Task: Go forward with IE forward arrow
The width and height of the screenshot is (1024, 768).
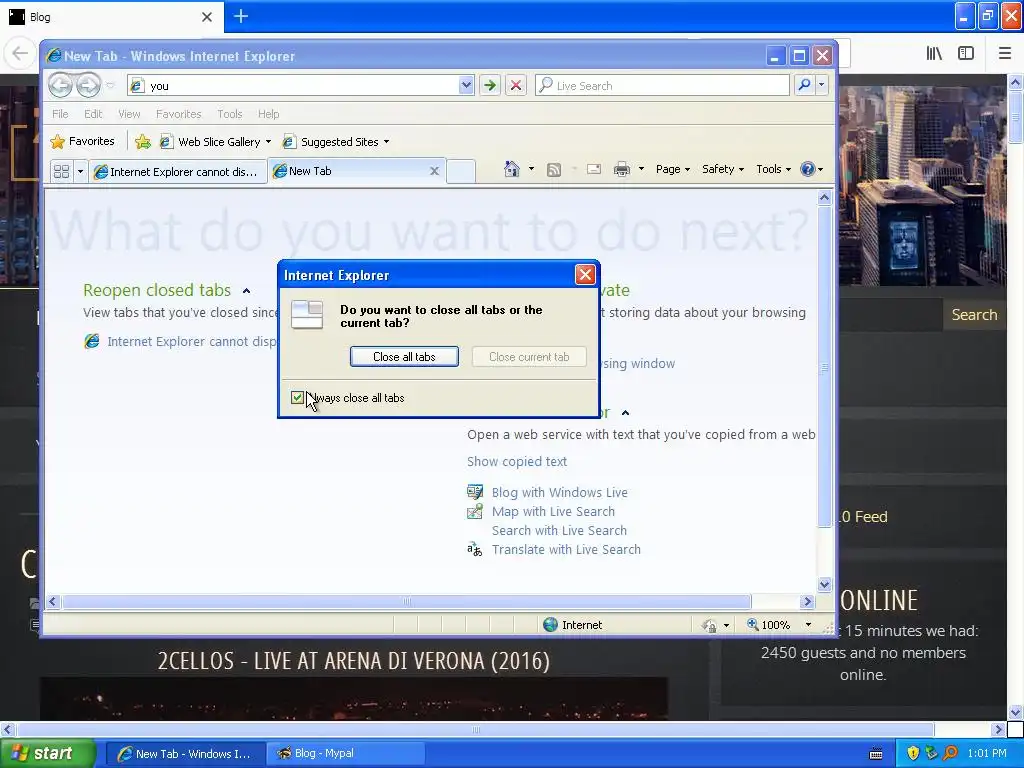Action: click(88, 86)
